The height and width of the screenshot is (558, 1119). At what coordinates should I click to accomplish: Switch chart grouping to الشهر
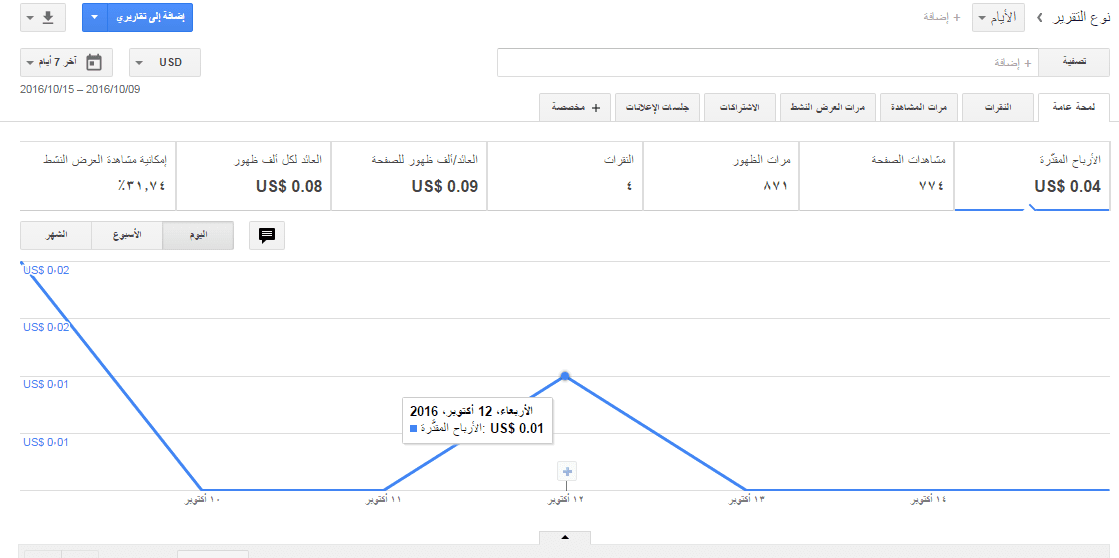click(56, 236)
